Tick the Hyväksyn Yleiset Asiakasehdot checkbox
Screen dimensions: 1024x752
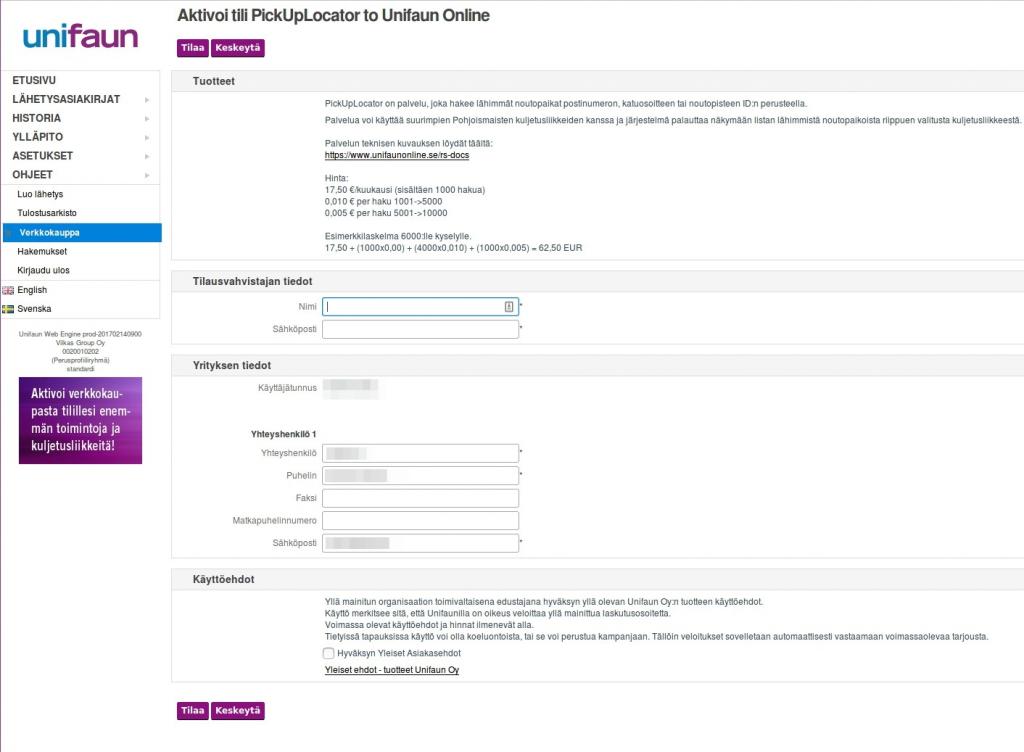(x=328, y=653)
